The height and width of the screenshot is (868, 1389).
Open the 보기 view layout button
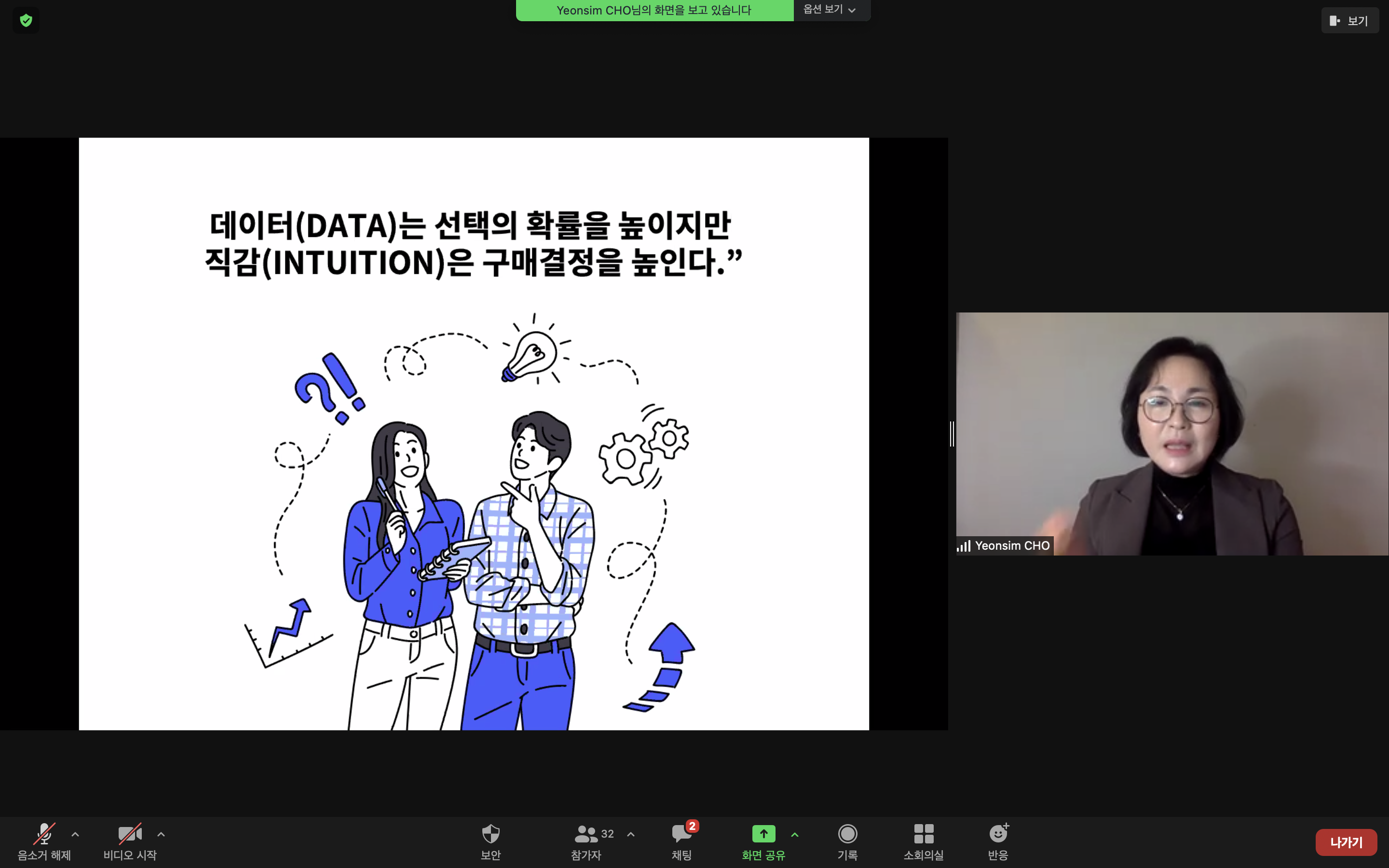click(x=1349, y=21)
